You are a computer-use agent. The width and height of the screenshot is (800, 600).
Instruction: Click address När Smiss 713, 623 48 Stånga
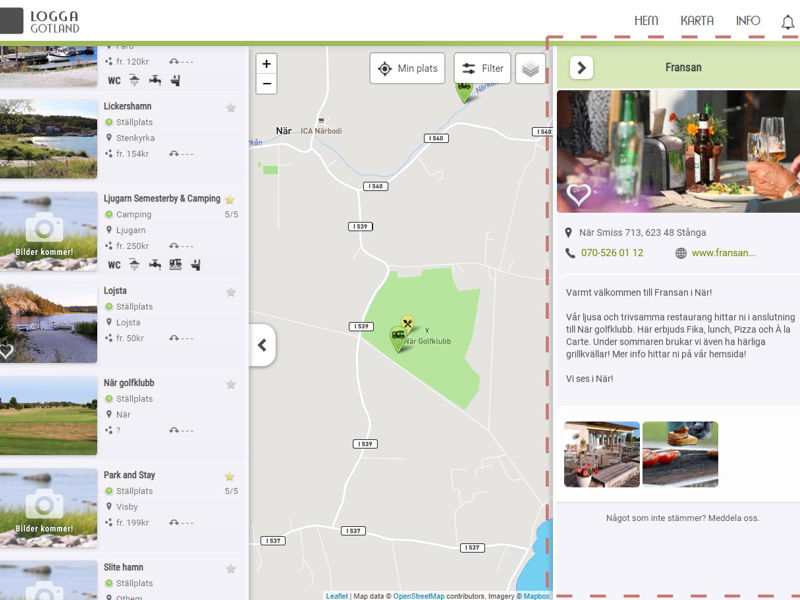pos(642,233)
